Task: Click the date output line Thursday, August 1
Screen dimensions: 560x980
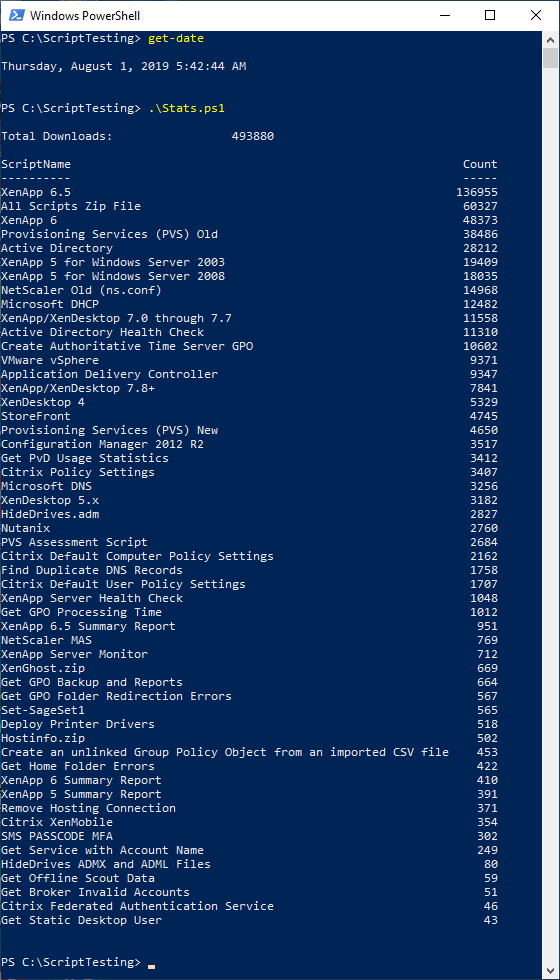Action: (124, 66)
